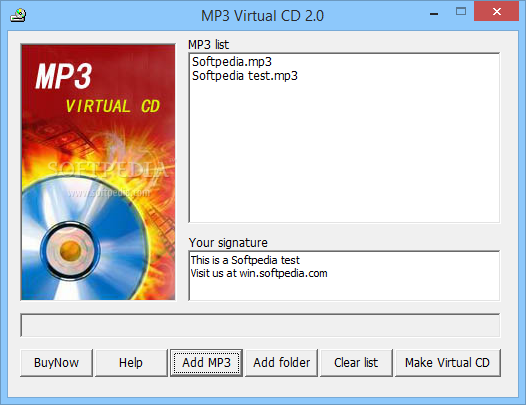Click the MP3 Virtual CD cover image
This screenshot has height=405, width=526.
[x=98, y=172]
